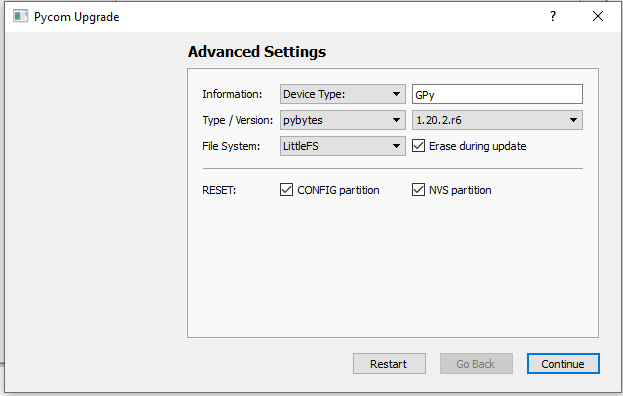Open the 1.20.2.r6 version dropdown
Screen dimensions: 623x396
[x=497, y=120]
